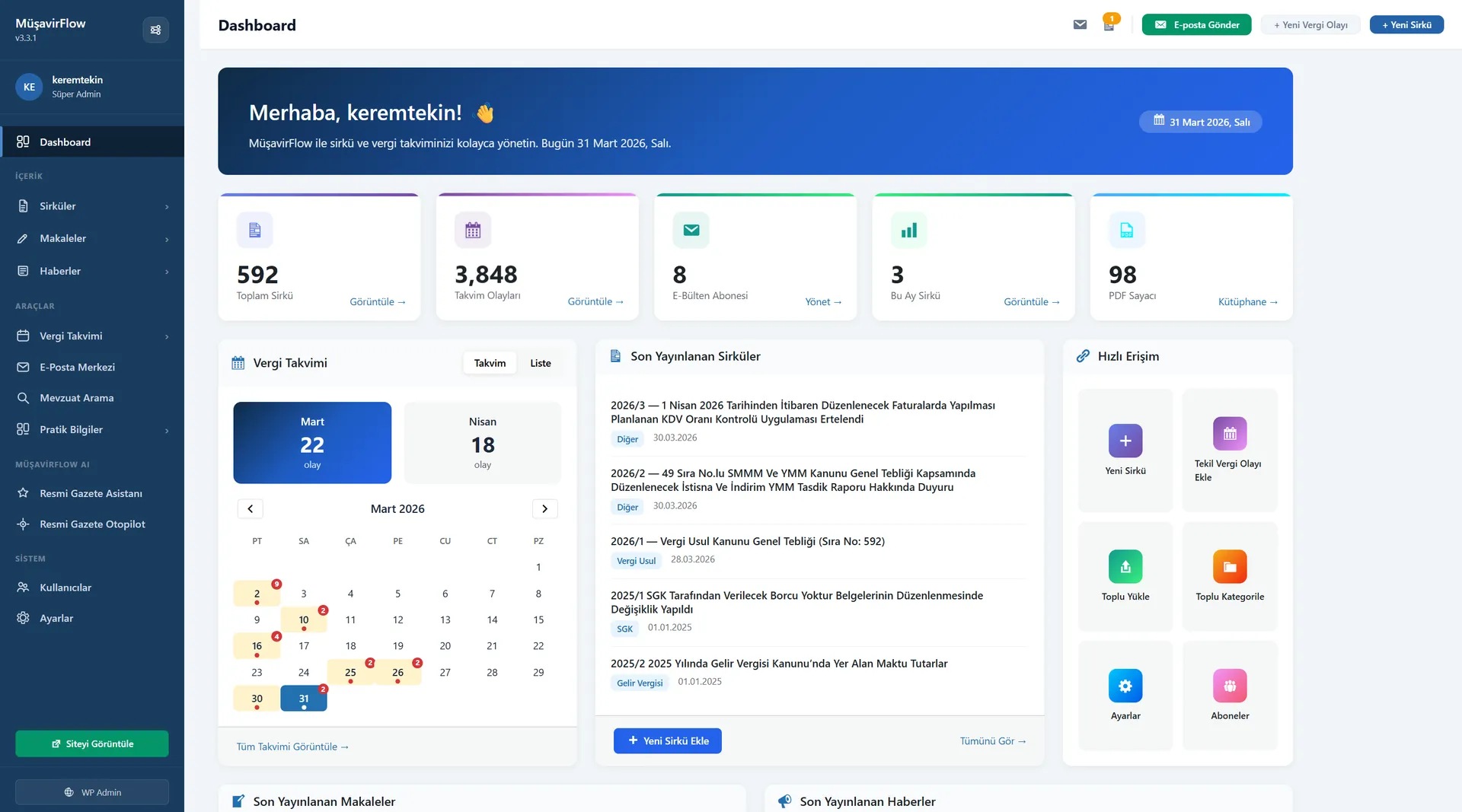Select highlighted calendar day 31

[x=304, y=699]
